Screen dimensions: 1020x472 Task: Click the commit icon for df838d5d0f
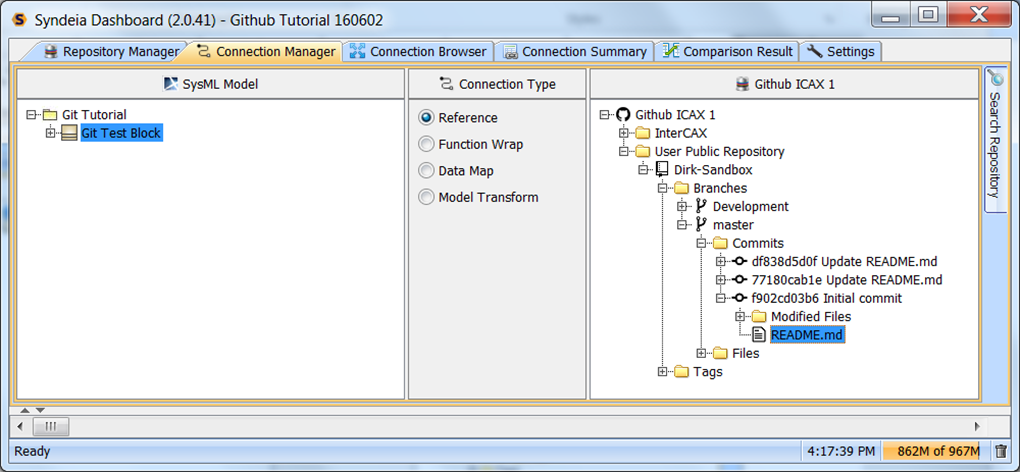click(740, 261)
